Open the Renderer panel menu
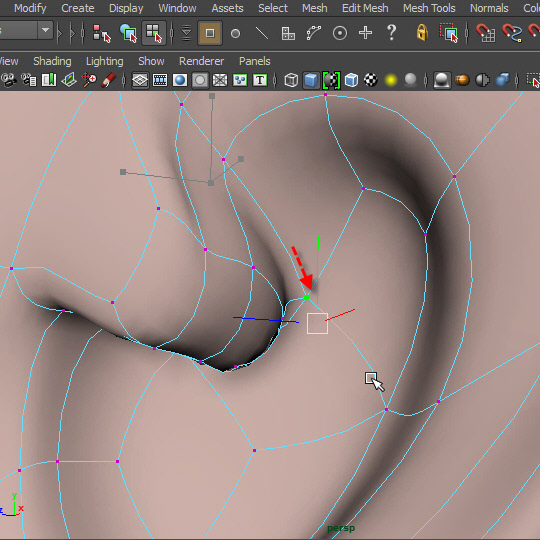The width and height of the screenshot is (540, 540). (x=201, y=61)
